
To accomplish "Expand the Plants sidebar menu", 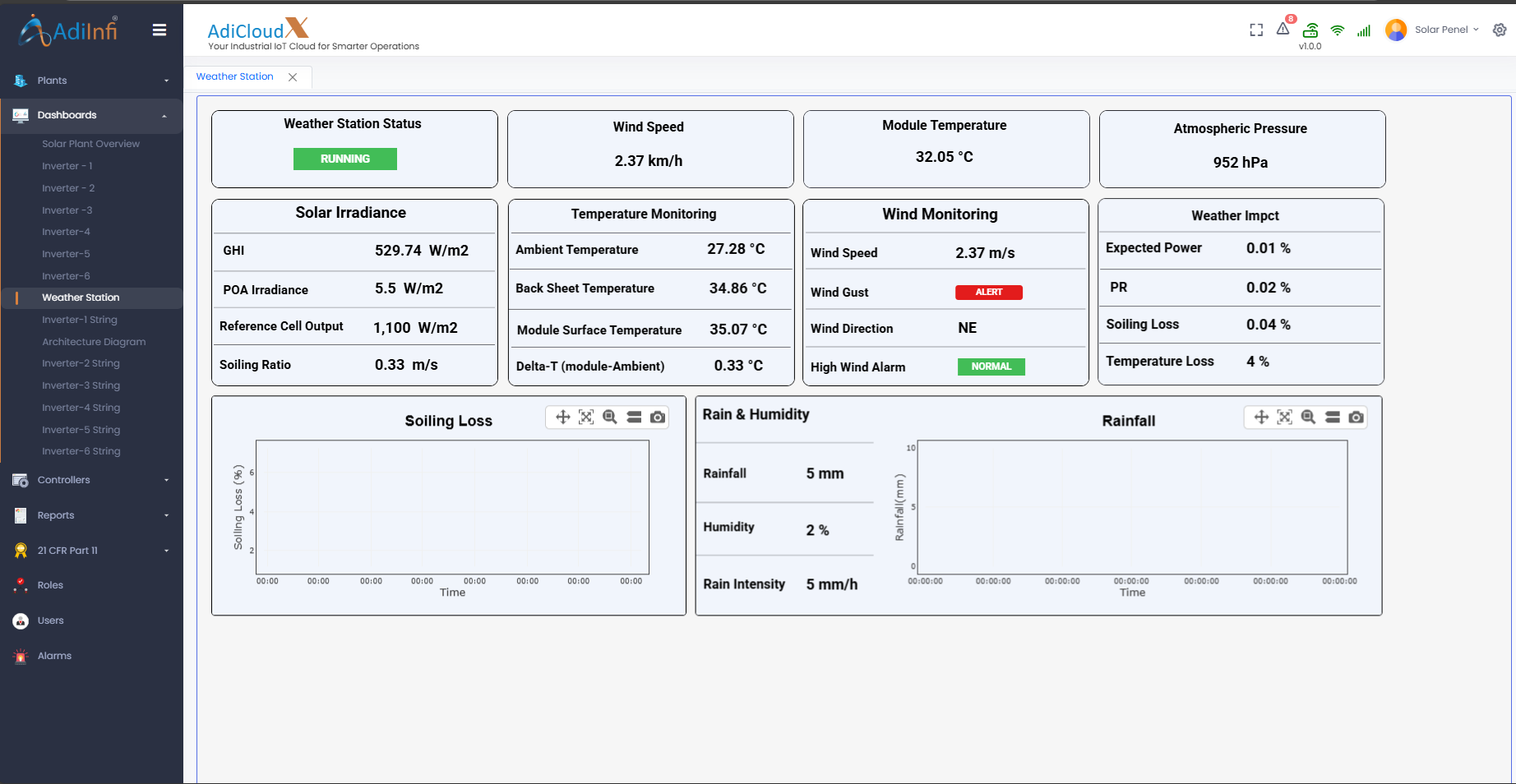I will tap(91, 81).
